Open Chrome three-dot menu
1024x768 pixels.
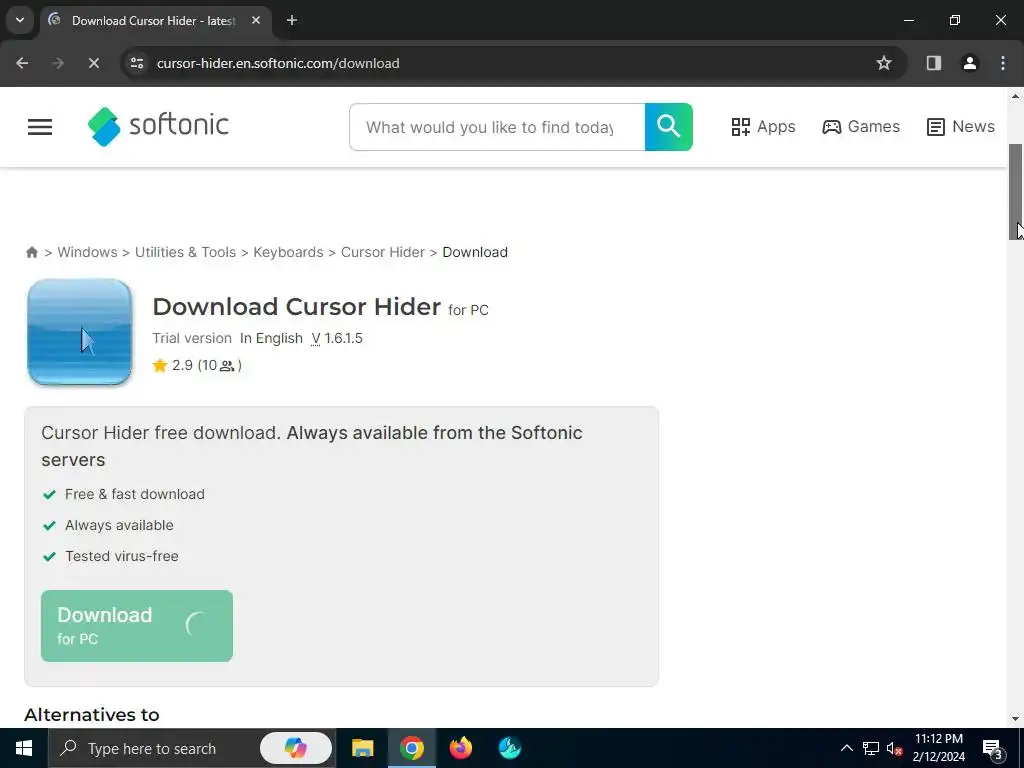point(1003,63)
